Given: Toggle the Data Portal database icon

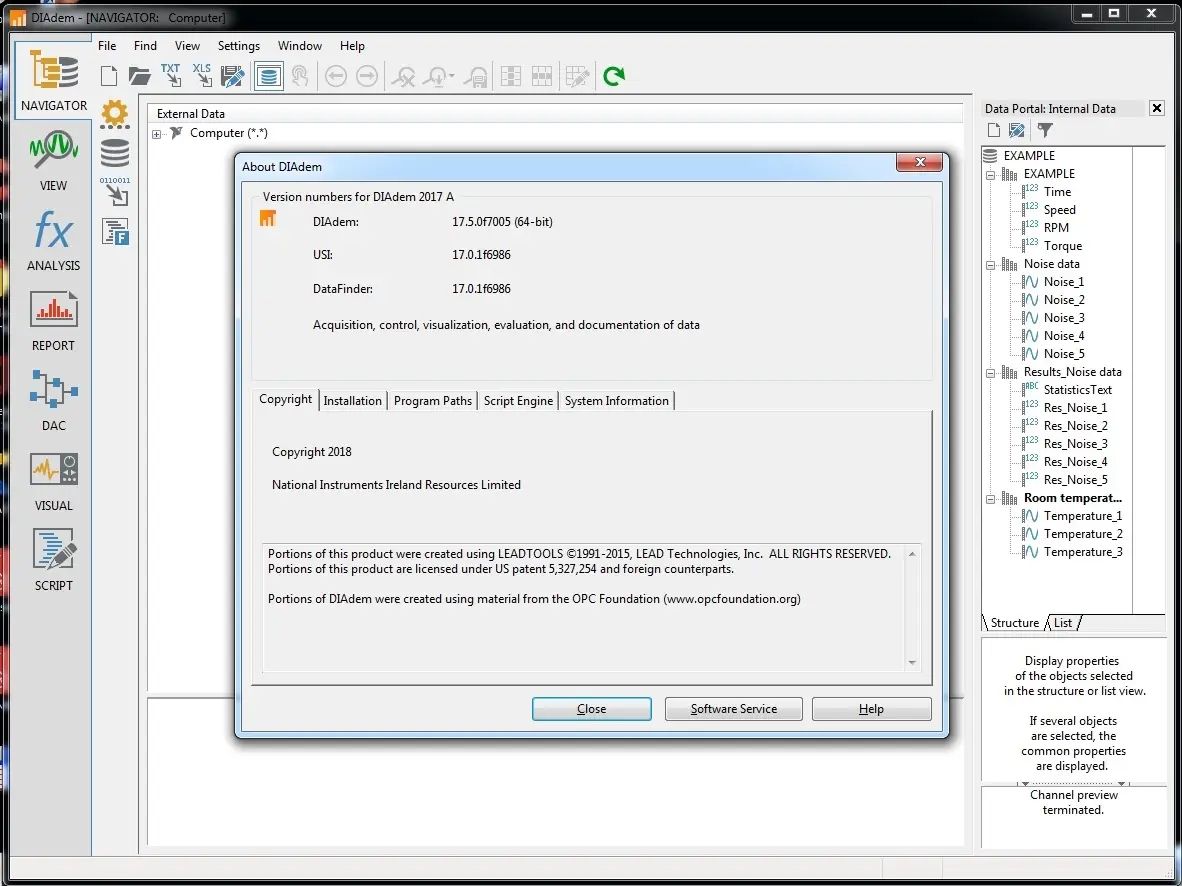Looking at the screenshot, I should pos(268,76).
